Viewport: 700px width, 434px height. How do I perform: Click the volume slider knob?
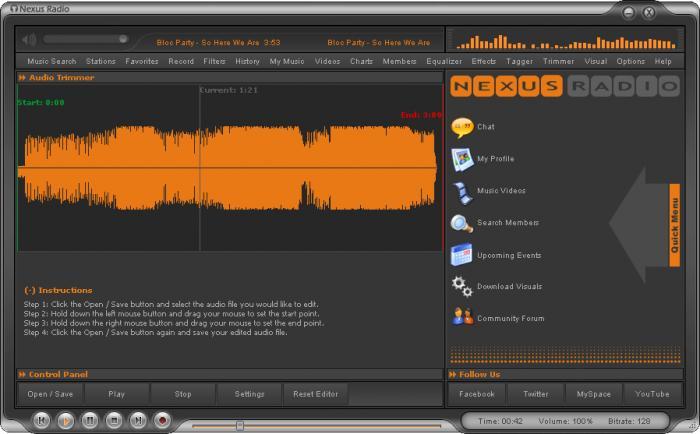[123, 39]
